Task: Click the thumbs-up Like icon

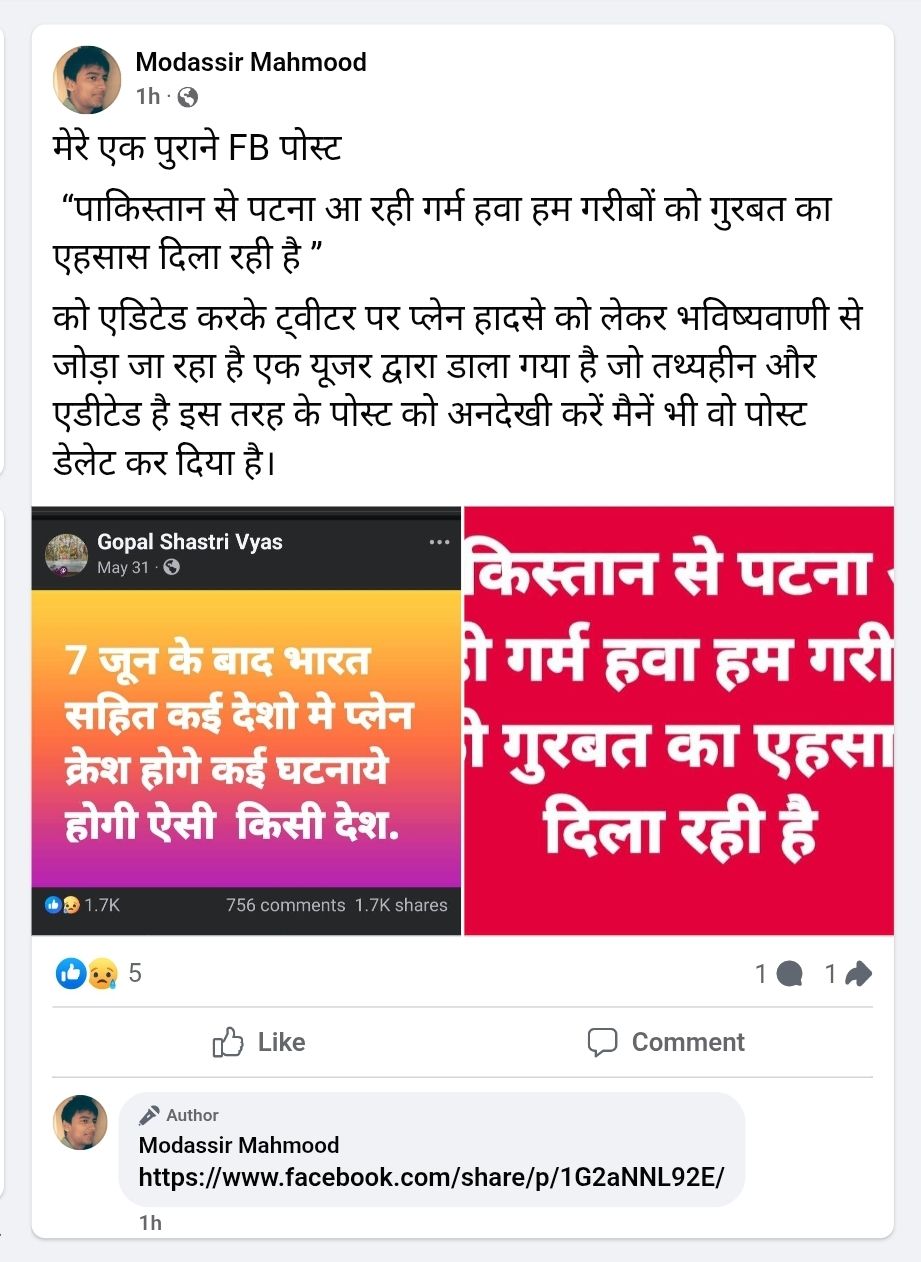Action: pos(229,1042)
